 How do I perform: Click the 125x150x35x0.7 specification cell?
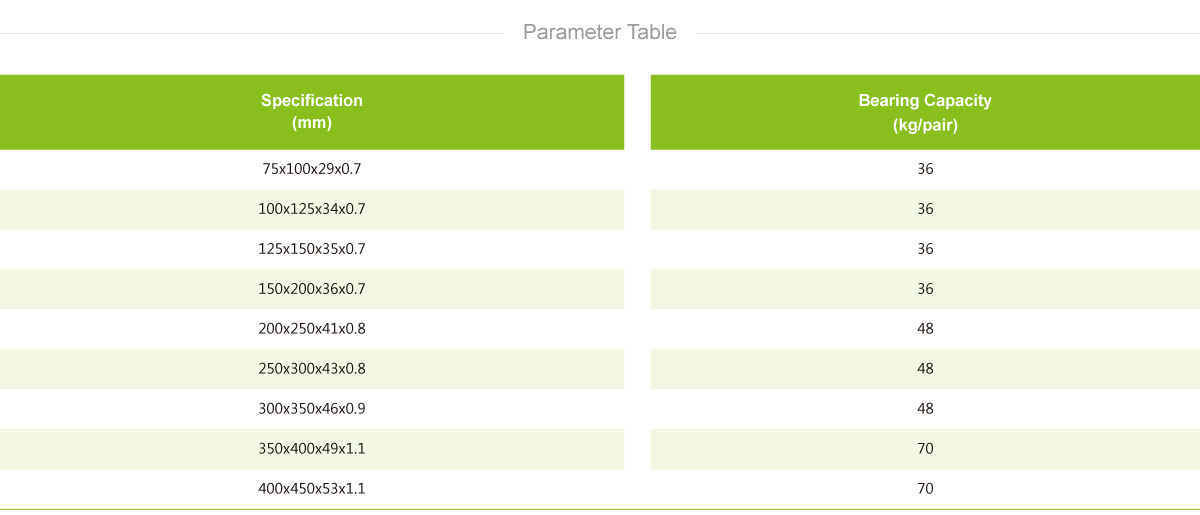coord(312,249)
